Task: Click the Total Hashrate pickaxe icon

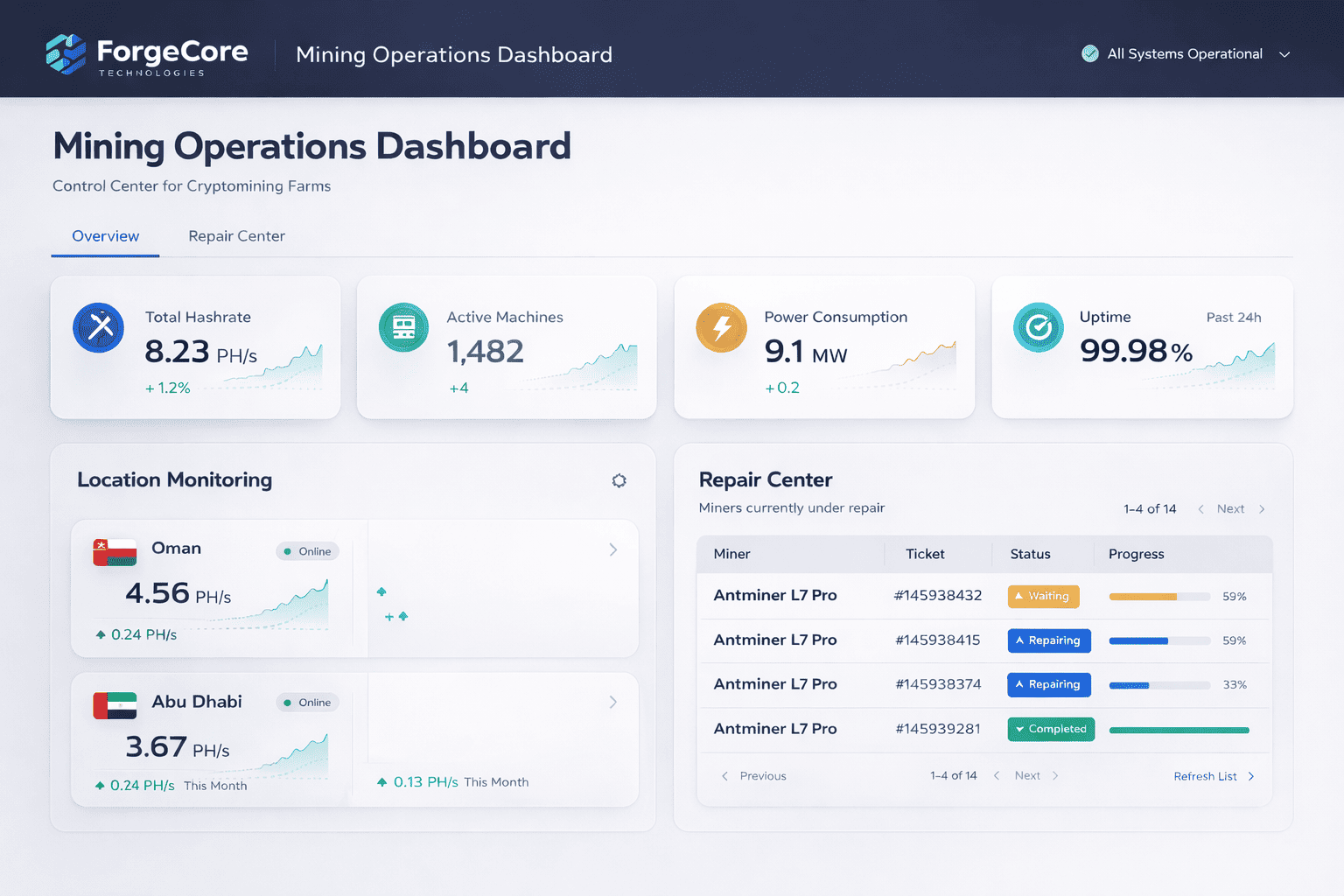Action: 98,328
